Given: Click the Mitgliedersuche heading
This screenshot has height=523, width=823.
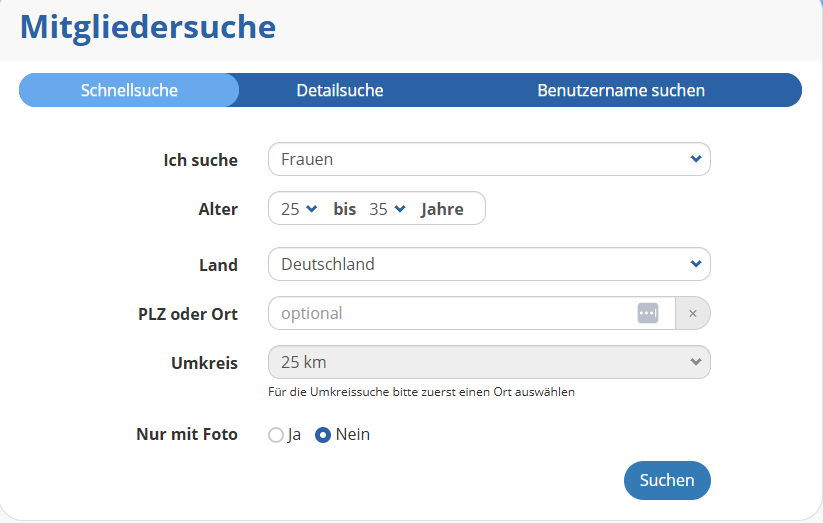Looking at the screenshot, I should click(x=148, y=27).
